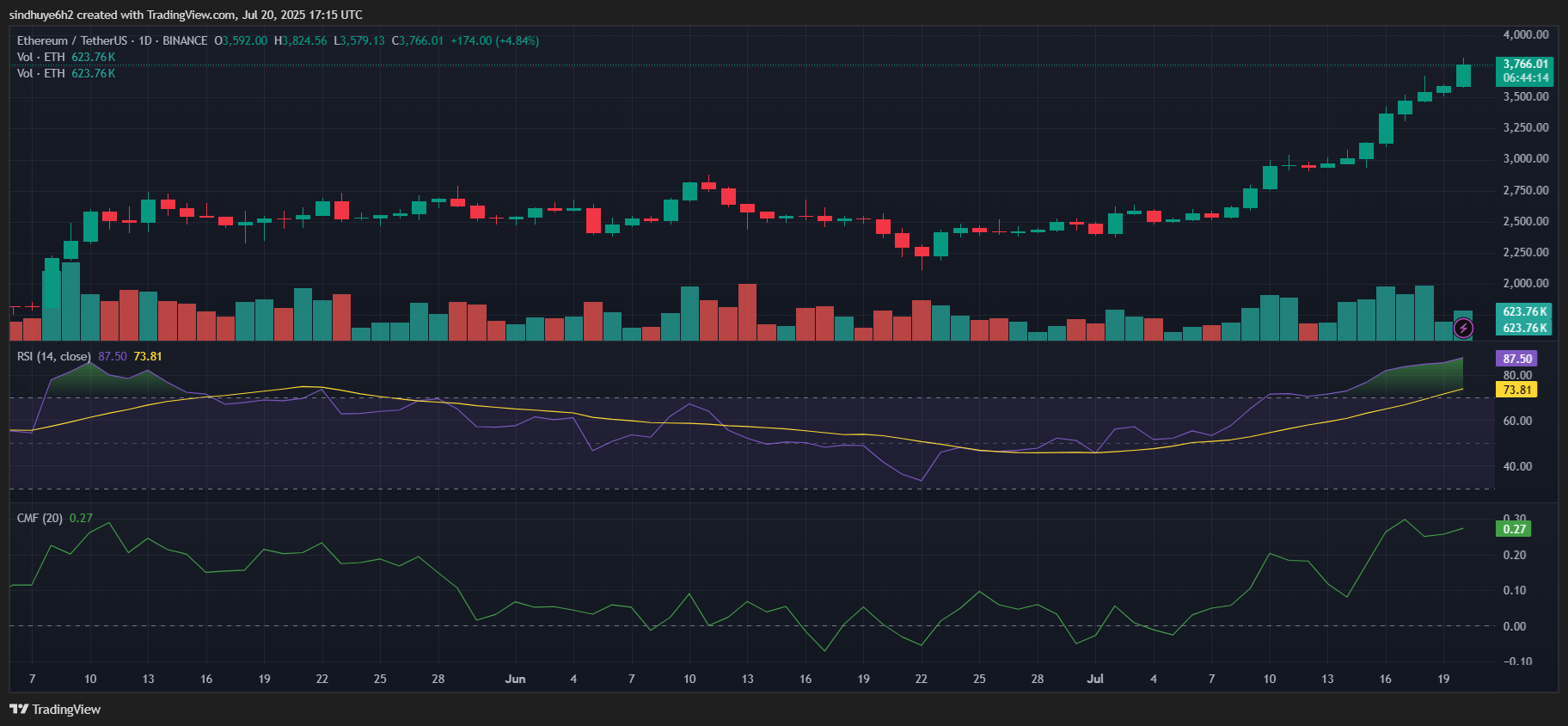Click the purple 87.50 RSI value tag
Screen dimensions: 1568x726
tap(1516, 359)
